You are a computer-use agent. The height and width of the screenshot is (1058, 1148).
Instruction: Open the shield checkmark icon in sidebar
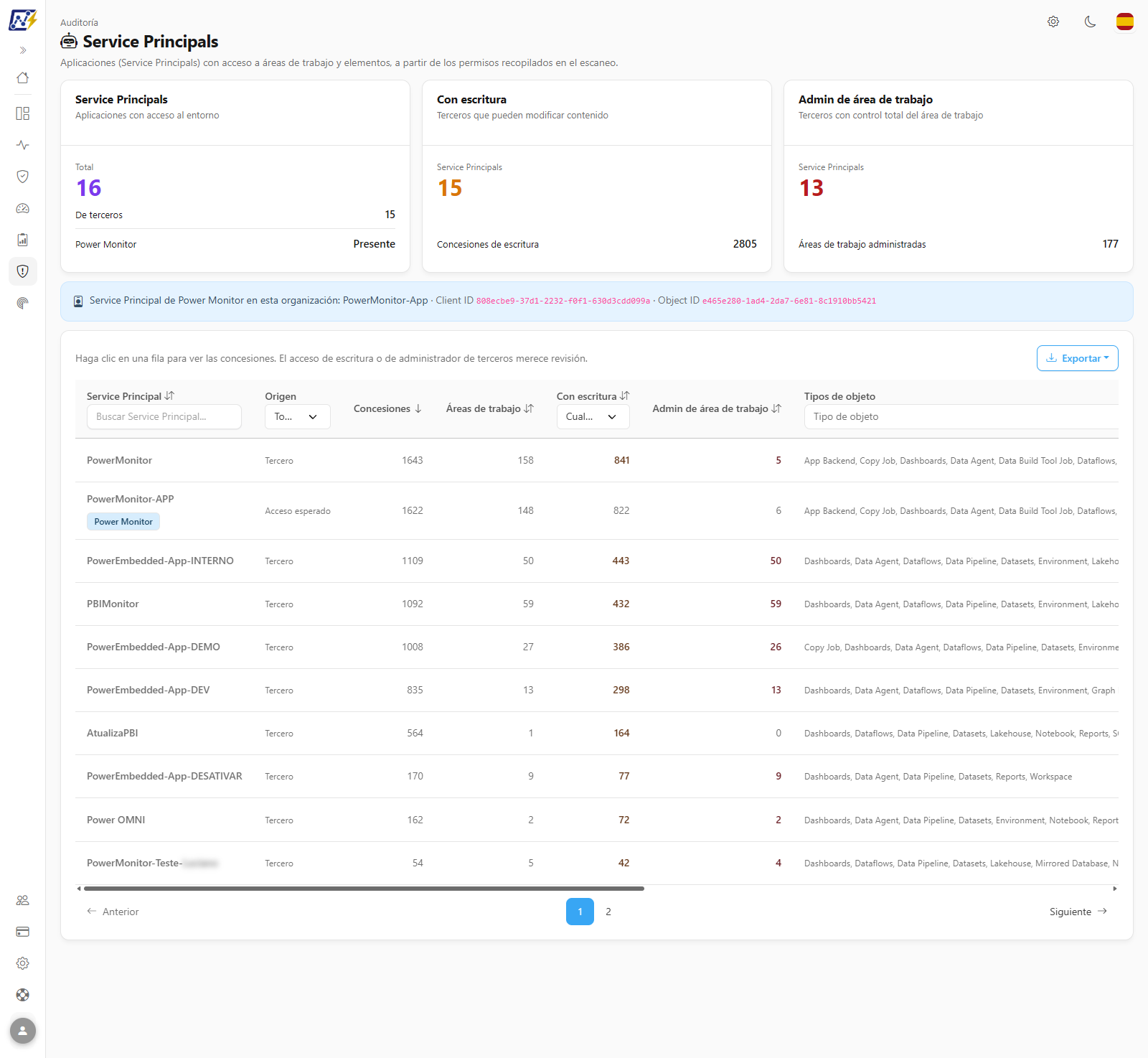point(23,177)
